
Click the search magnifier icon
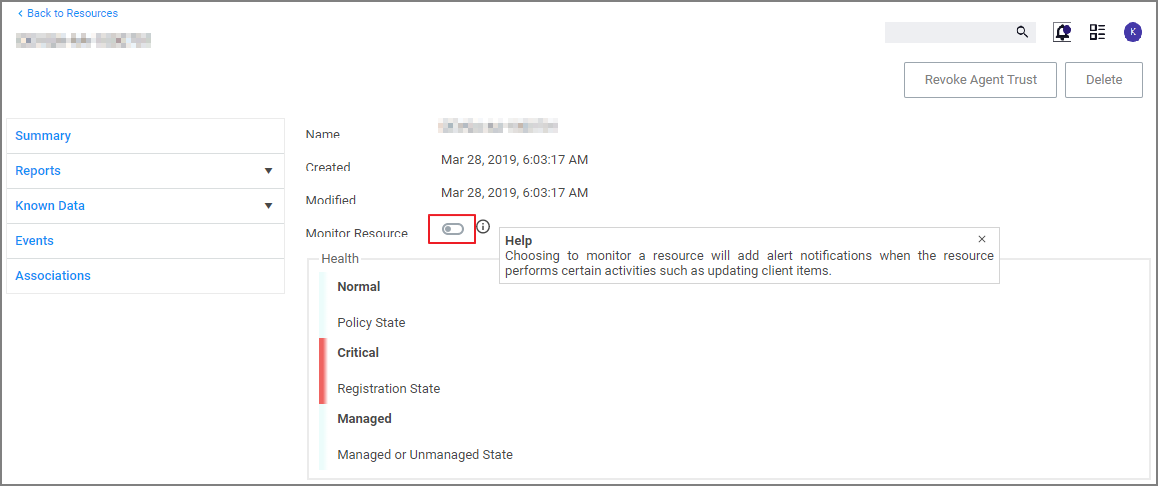pos(1022,32)
